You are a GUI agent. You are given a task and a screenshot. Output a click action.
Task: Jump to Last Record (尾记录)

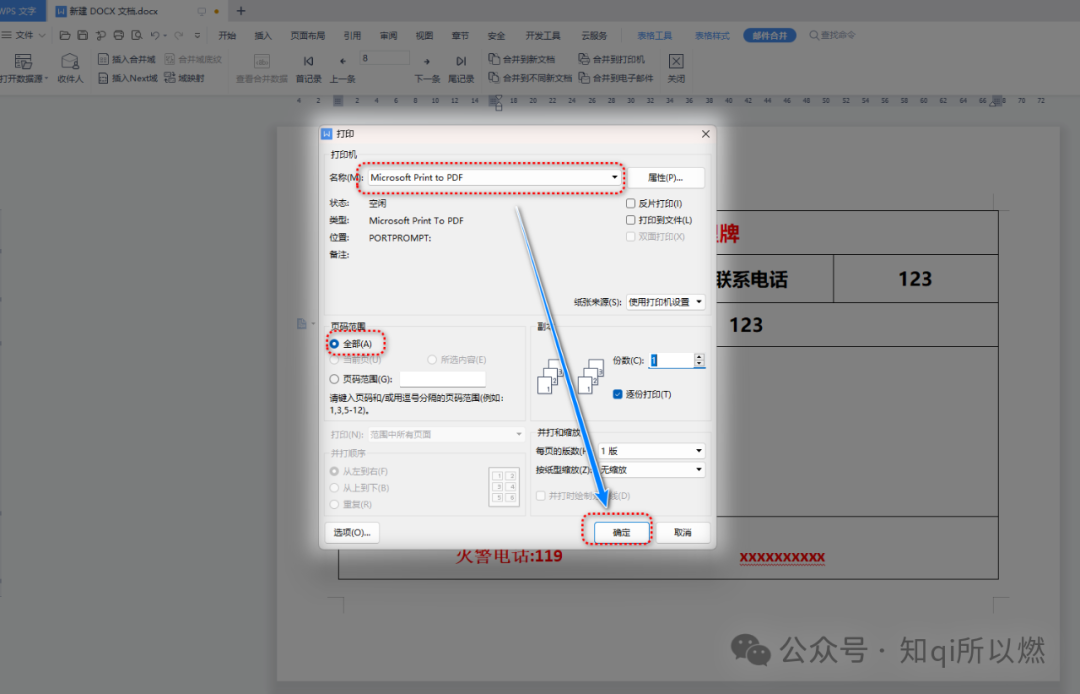tap(461, 69)
